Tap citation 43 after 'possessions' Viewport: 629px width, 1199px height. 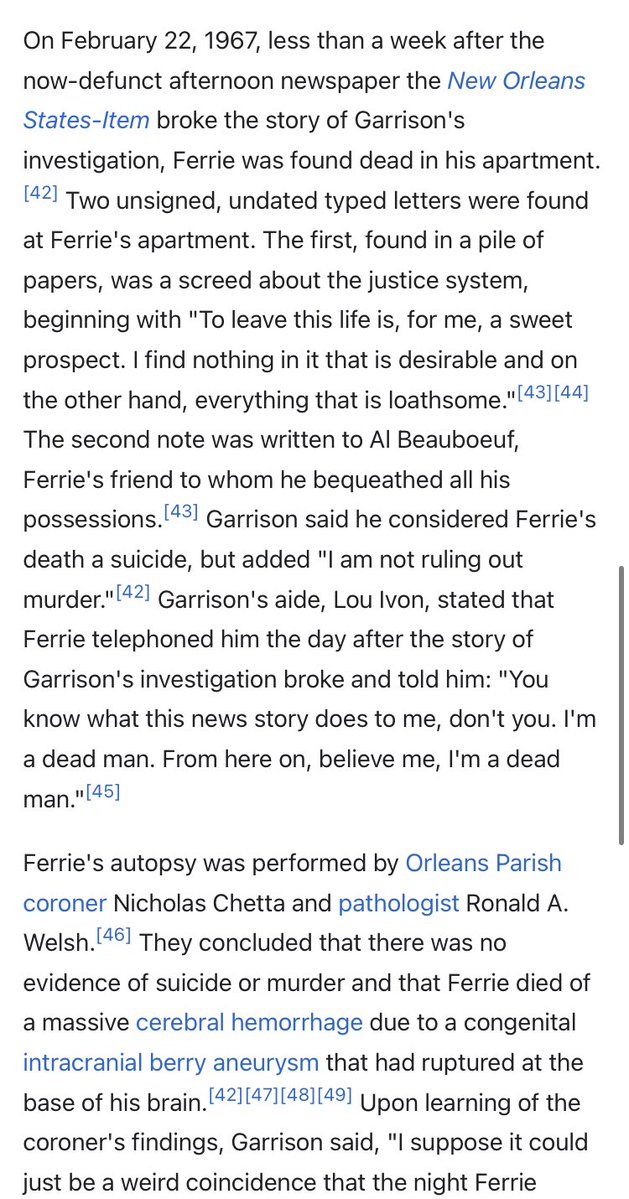pyautogui.click(x=180, y=514)
